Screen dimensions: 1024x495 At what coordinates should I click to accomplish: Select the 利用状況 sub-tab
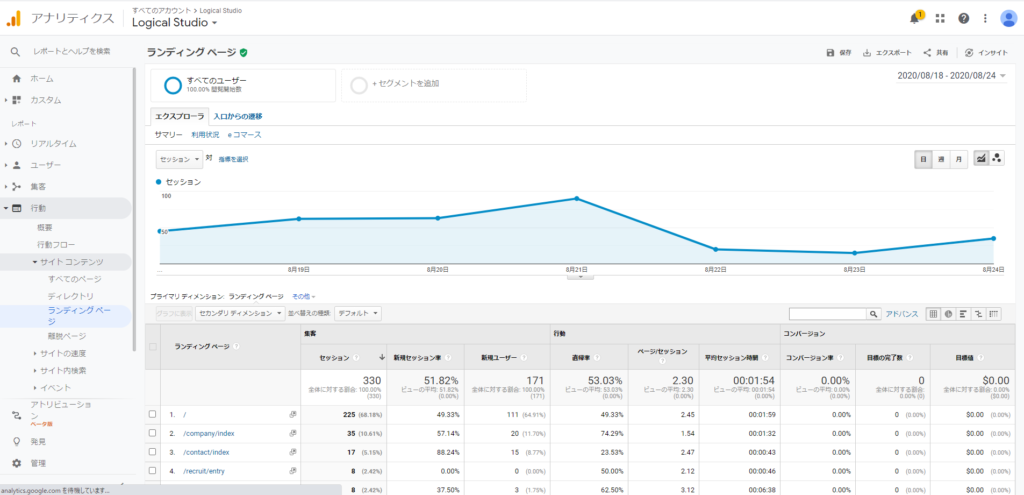pyautogui.click(x=205, y=135)
